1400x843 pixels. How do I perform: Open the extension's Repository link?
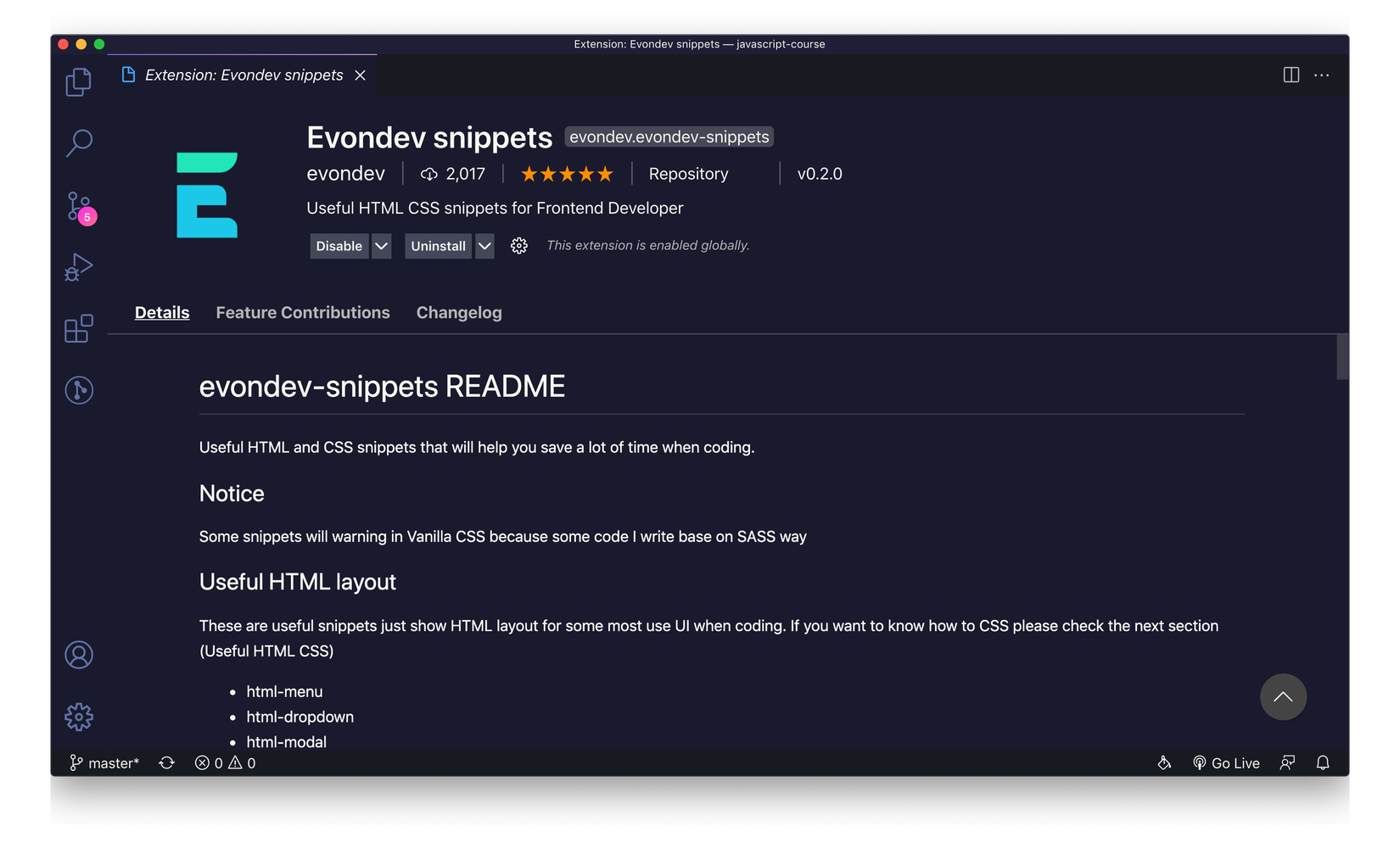point(687,174)
